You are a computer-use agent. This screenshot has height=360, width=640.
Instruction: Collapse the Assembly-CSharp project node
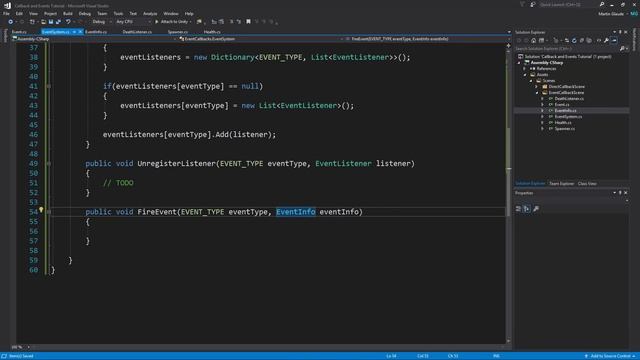tap(520, 63)
